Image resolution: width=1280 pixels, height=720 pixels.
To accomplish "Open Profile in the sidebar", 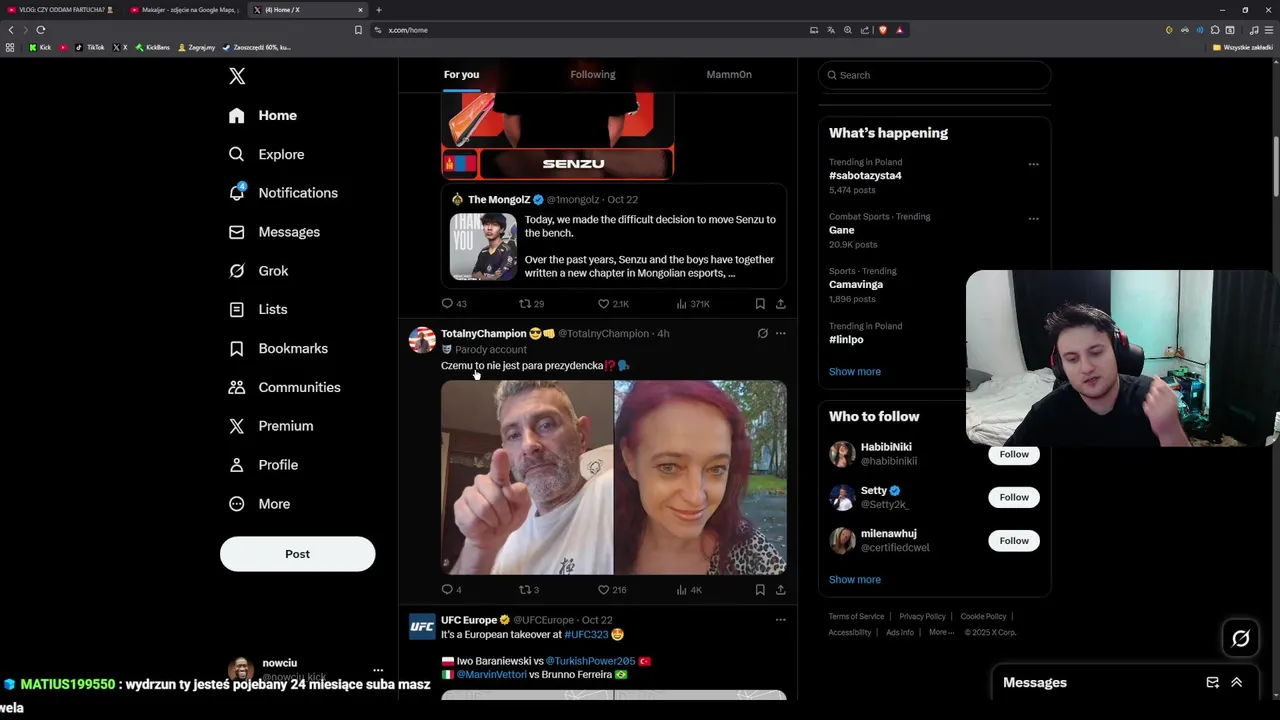I will (x=264, y=465).
